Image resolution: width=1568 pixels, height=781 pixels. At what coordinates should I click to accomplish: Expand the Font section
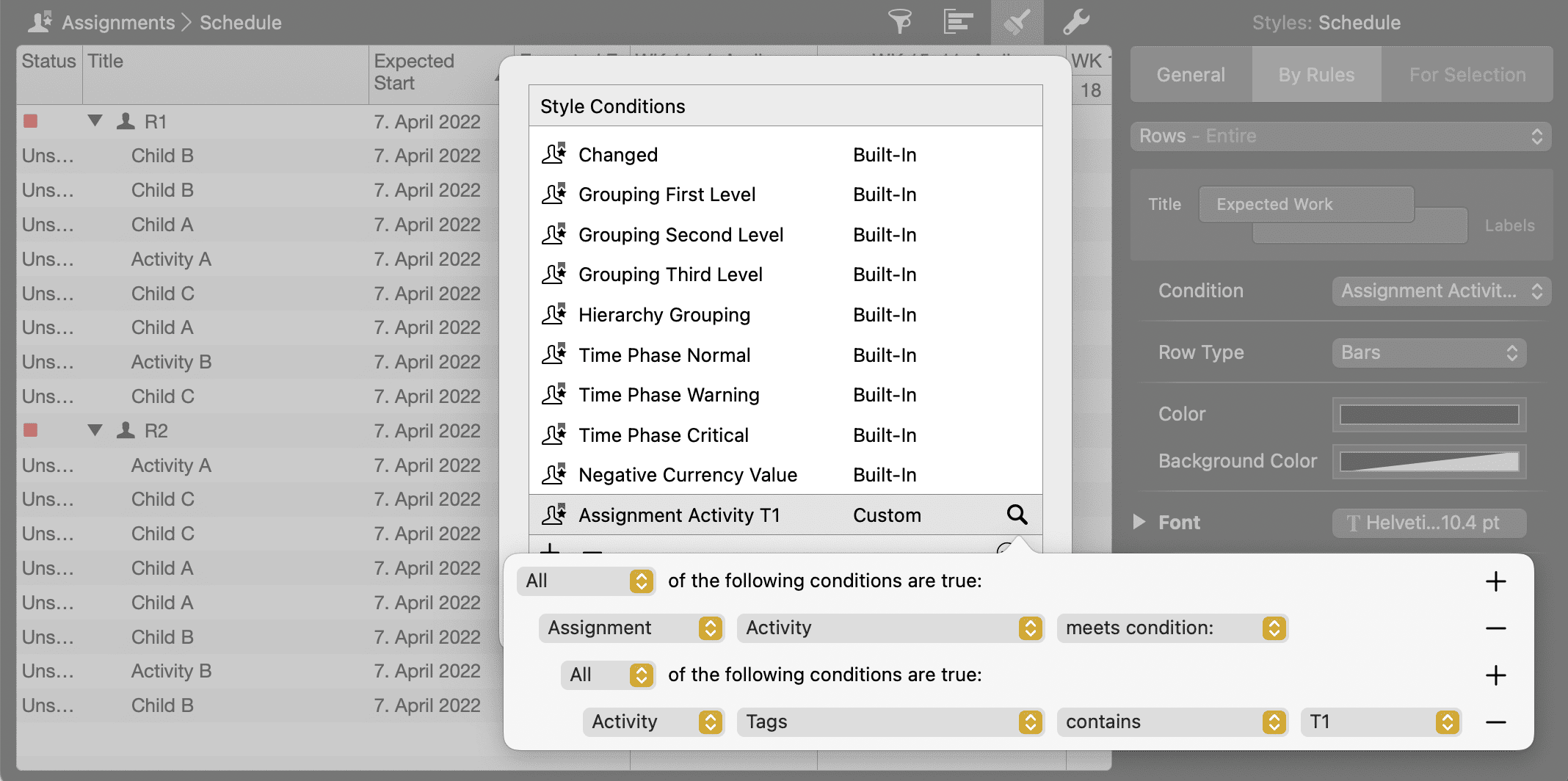pyautogui.click(x=1139, y=522)
